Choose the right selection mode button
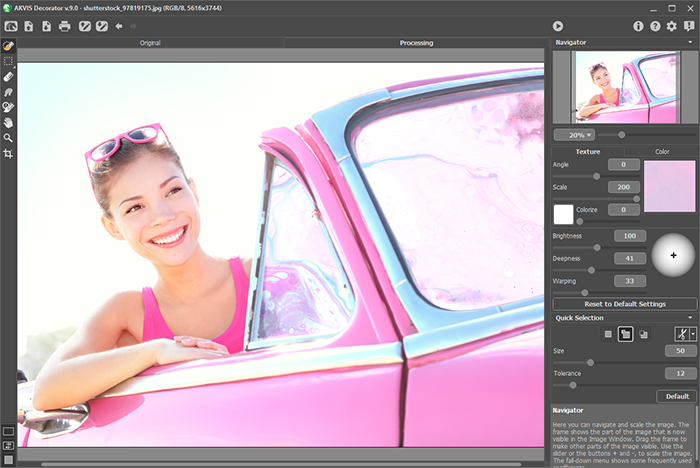This screenshot has height=468, width=700. click(643, 333)
